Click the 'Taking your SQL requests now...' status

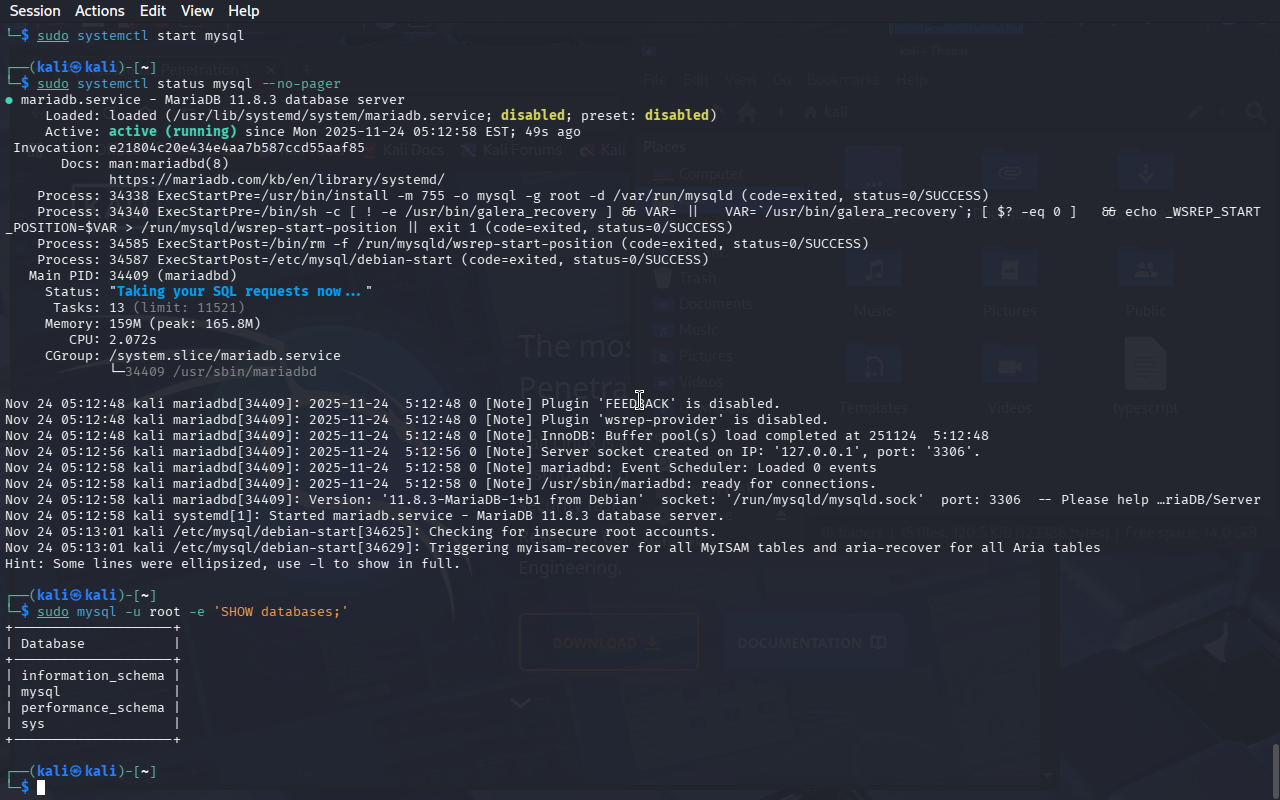click(240, 291)
